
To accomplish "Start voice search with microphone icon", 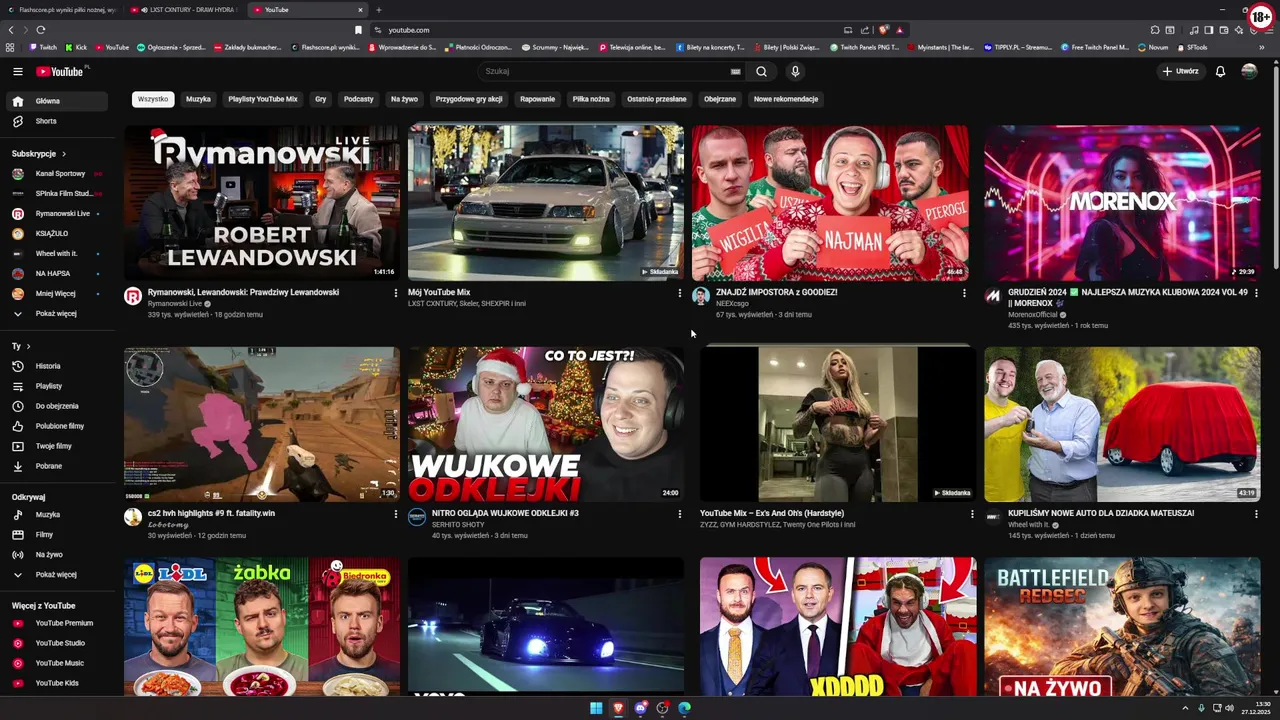I will (x=795, y=71).
